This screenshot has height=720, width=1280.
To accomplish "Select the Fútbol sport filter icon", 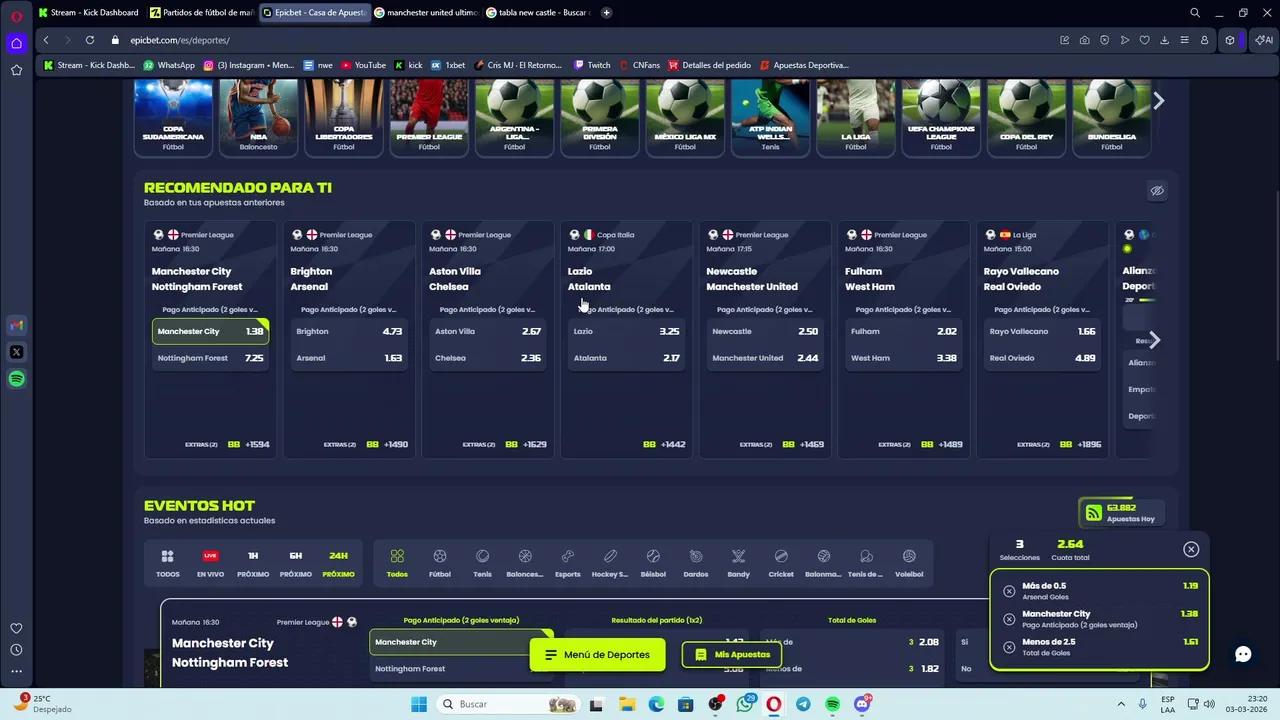I will tap(439, 562).
